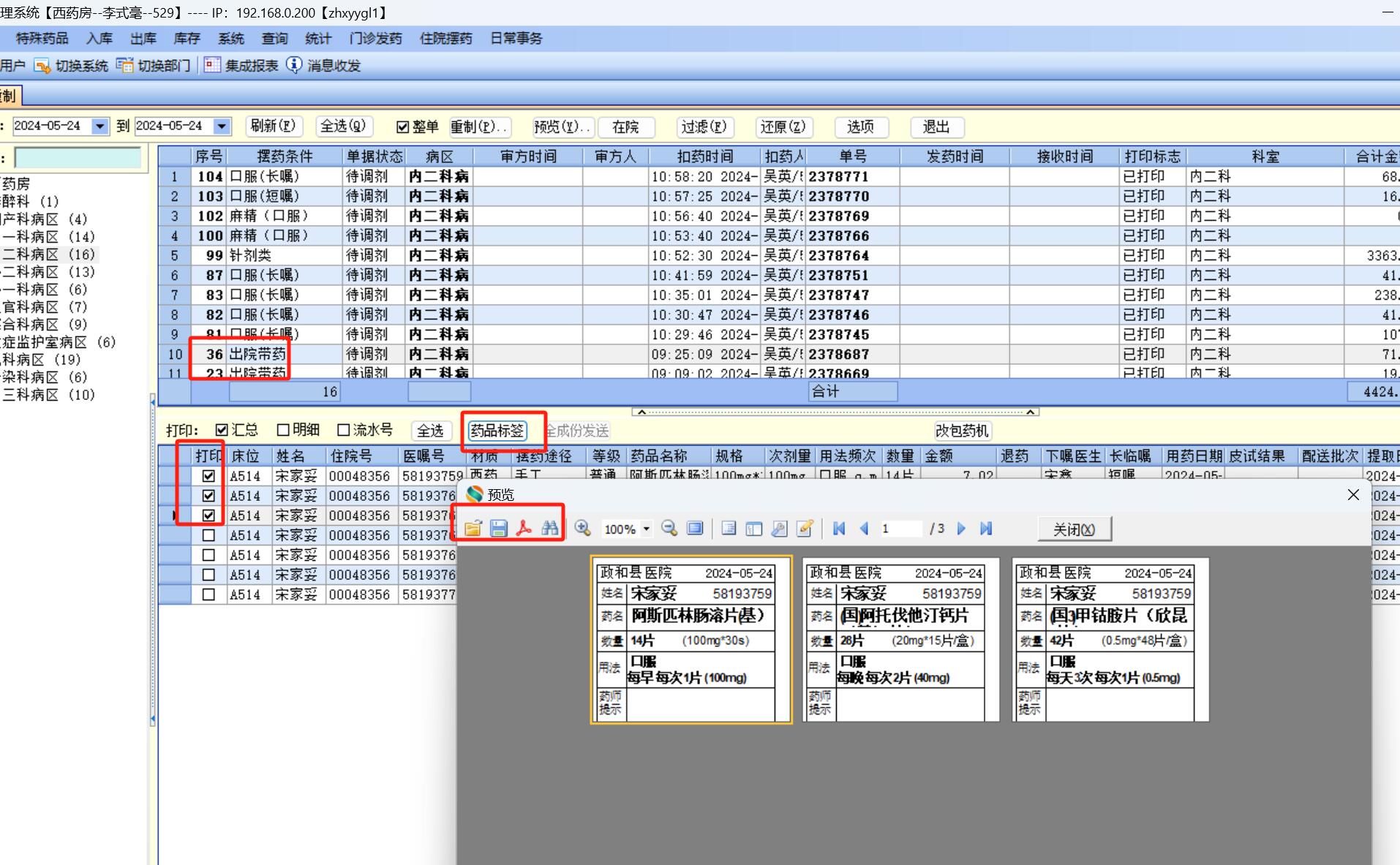The height and width of the screenshot is (865, 1400).
Task: Toggle the 整单 checkbox
Action: 402,127
